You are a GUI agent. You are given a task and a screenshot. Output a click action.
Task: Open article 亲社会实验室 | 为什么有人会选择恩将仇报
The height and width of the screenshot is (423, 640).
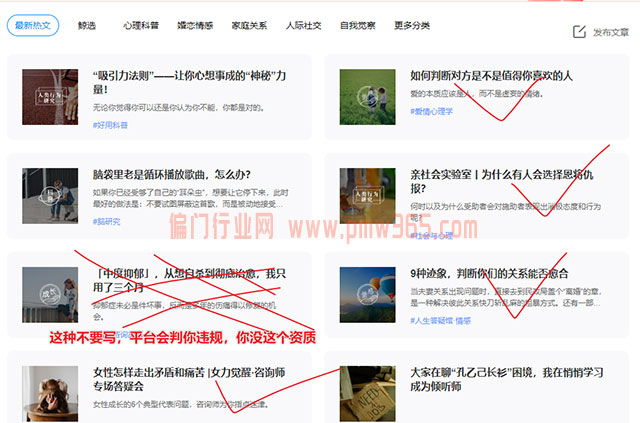502,181
